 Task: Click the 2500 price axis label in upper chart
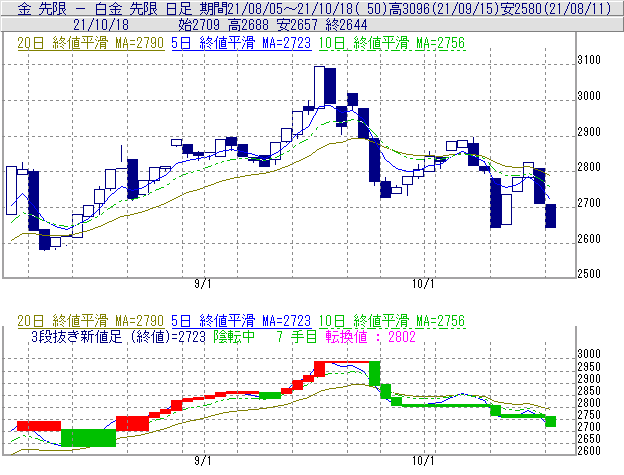[589, 274]
